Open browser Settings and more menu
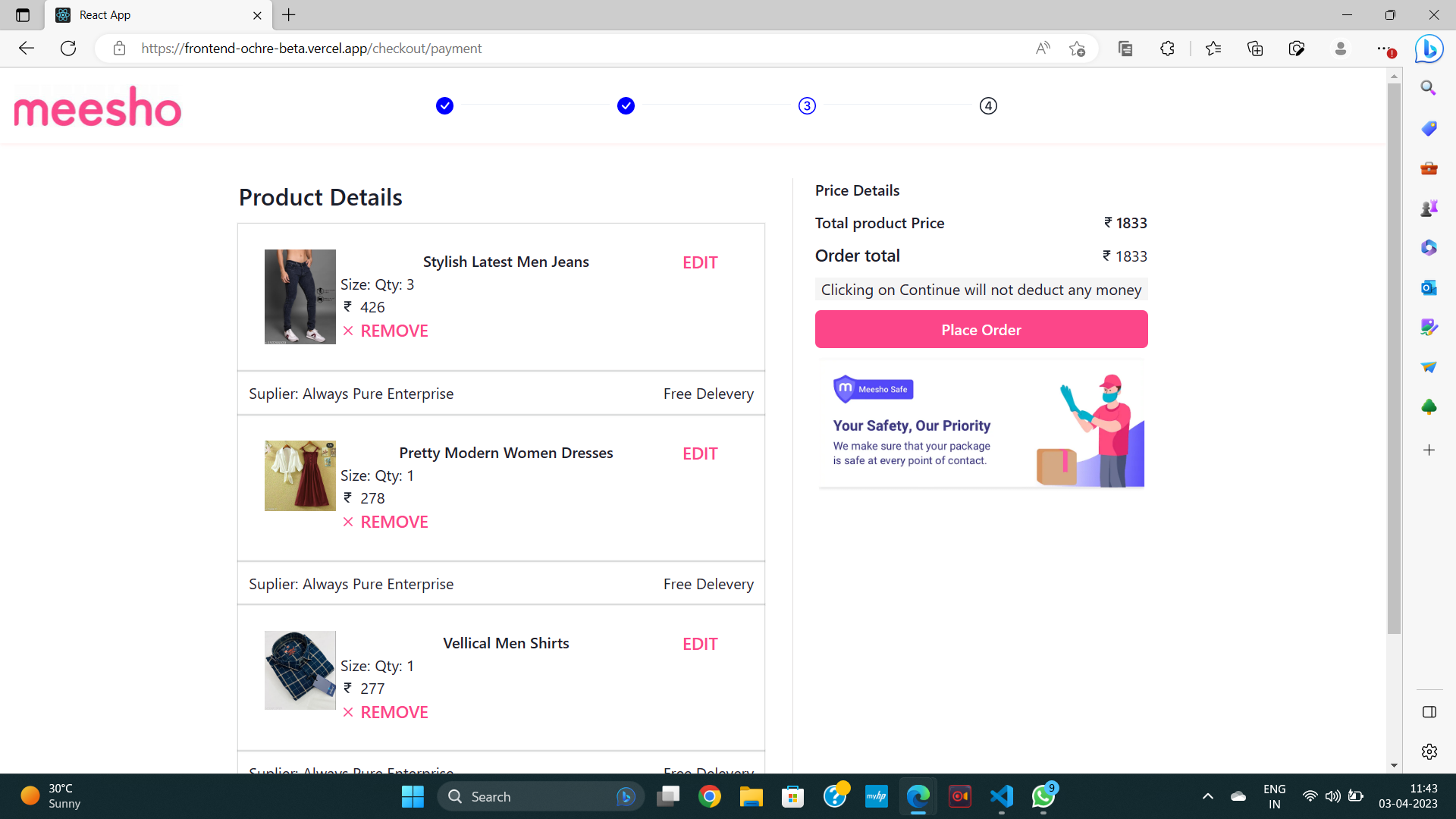The image size is (1456, 819). point(1383,49)
